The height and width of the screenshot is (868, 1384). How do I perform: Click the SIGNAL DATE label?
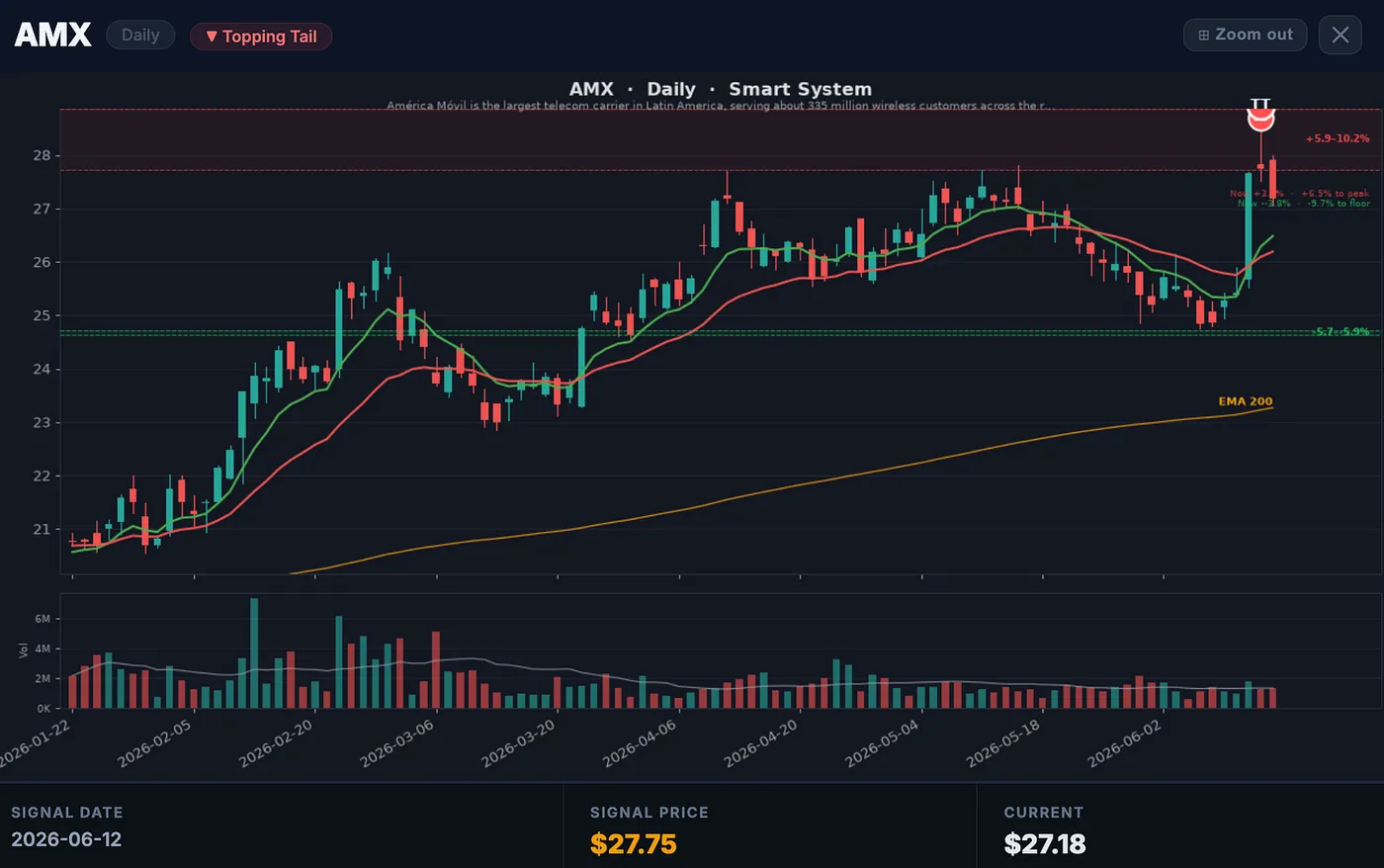67,813
